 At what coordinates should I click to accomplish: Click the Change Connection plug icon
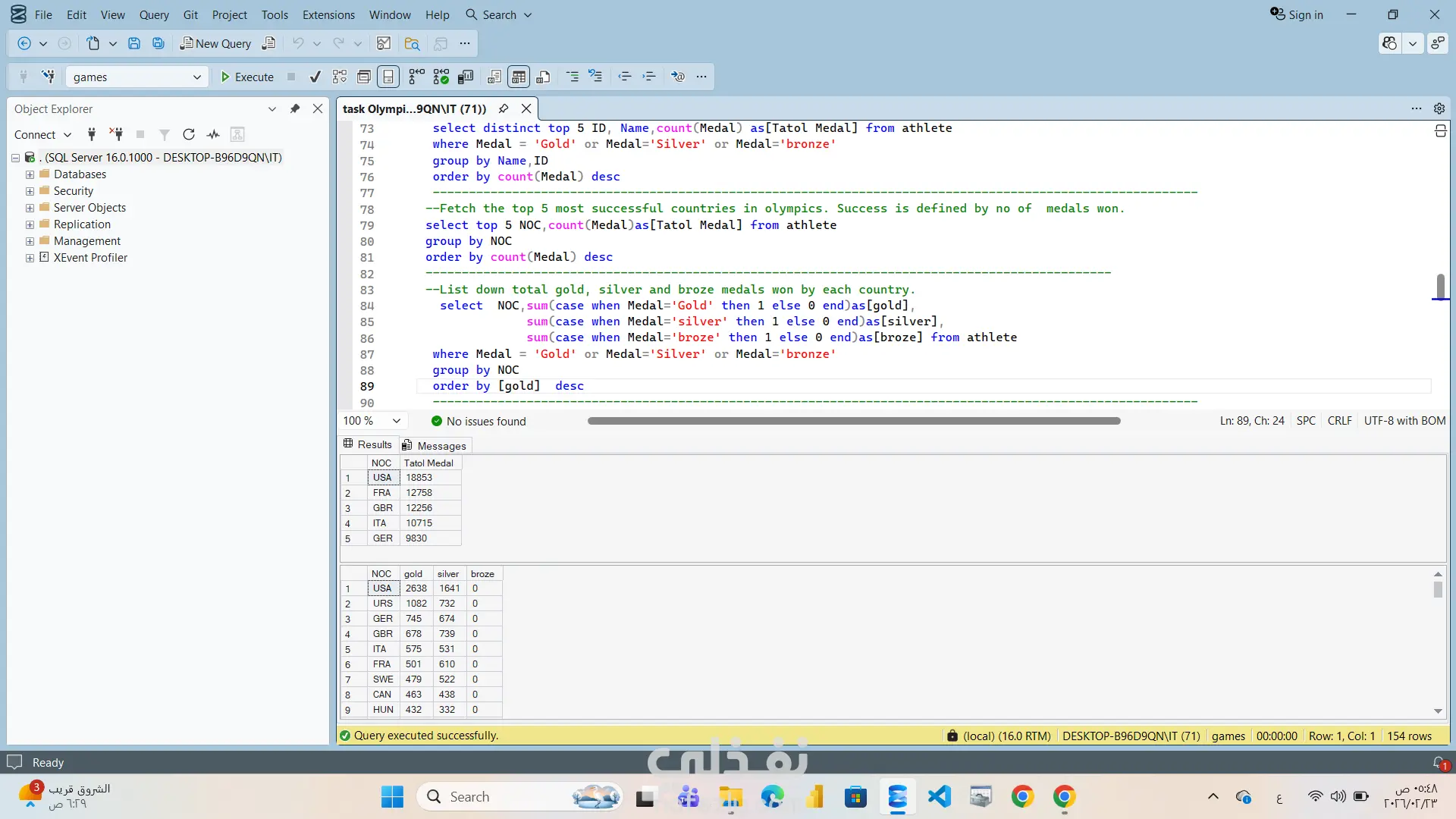click(x=49, y=77)
